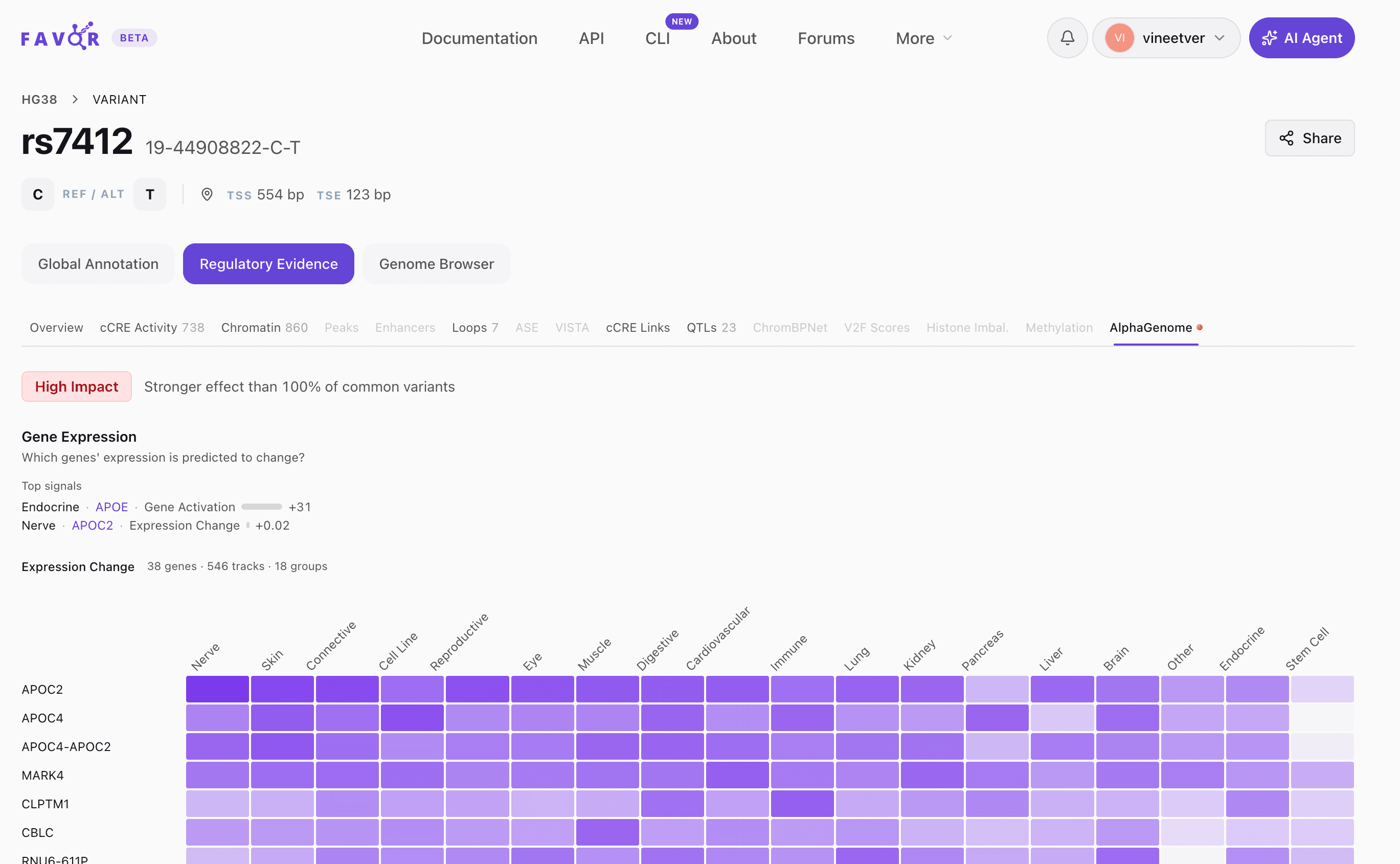Click the Cardiovascular column header
The image size is (1400, 864).
click(x=718, y=638)
